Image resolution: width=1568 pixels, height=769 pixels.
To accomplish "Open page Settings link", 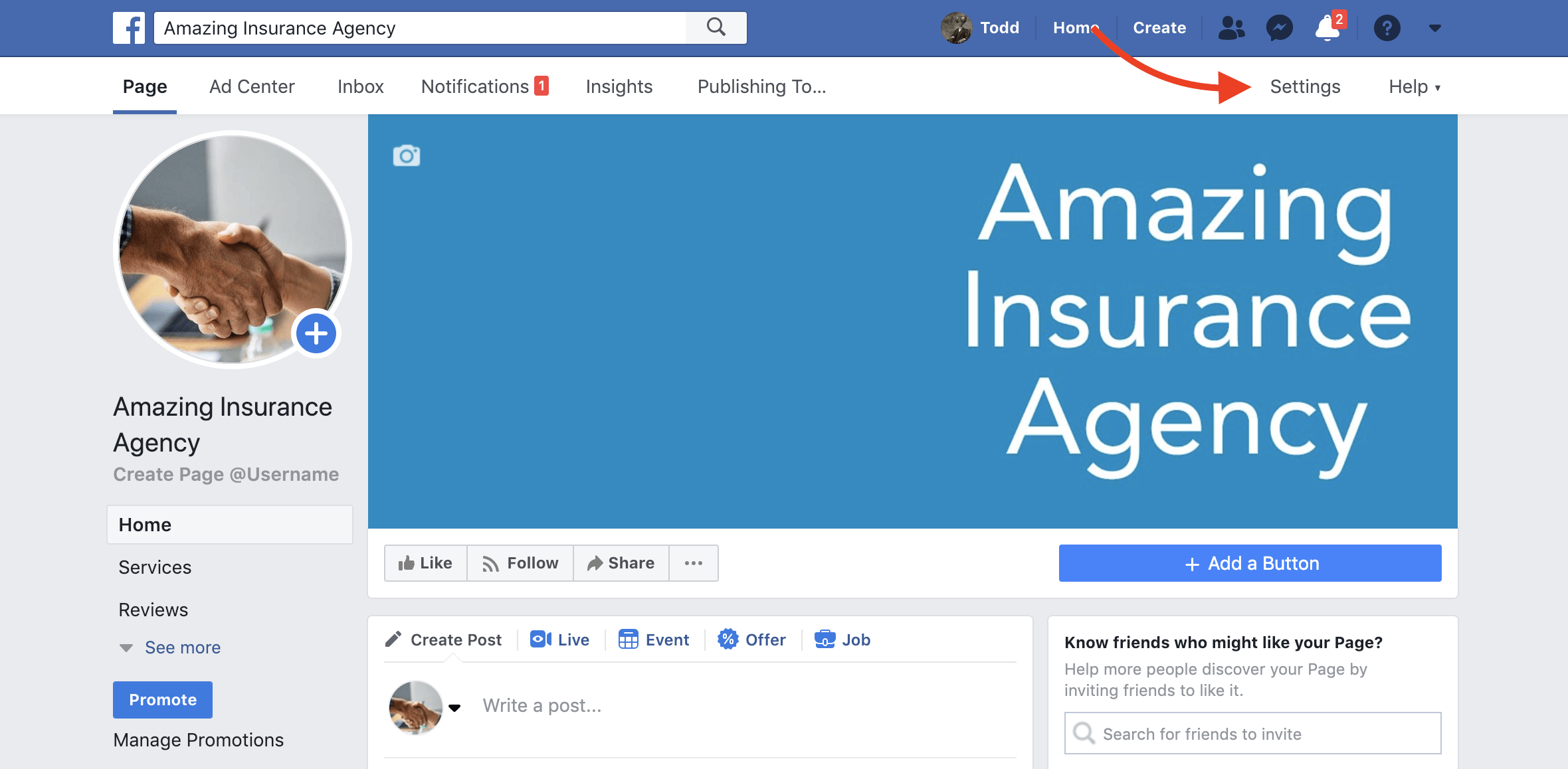I will (x=1305, y=87).
